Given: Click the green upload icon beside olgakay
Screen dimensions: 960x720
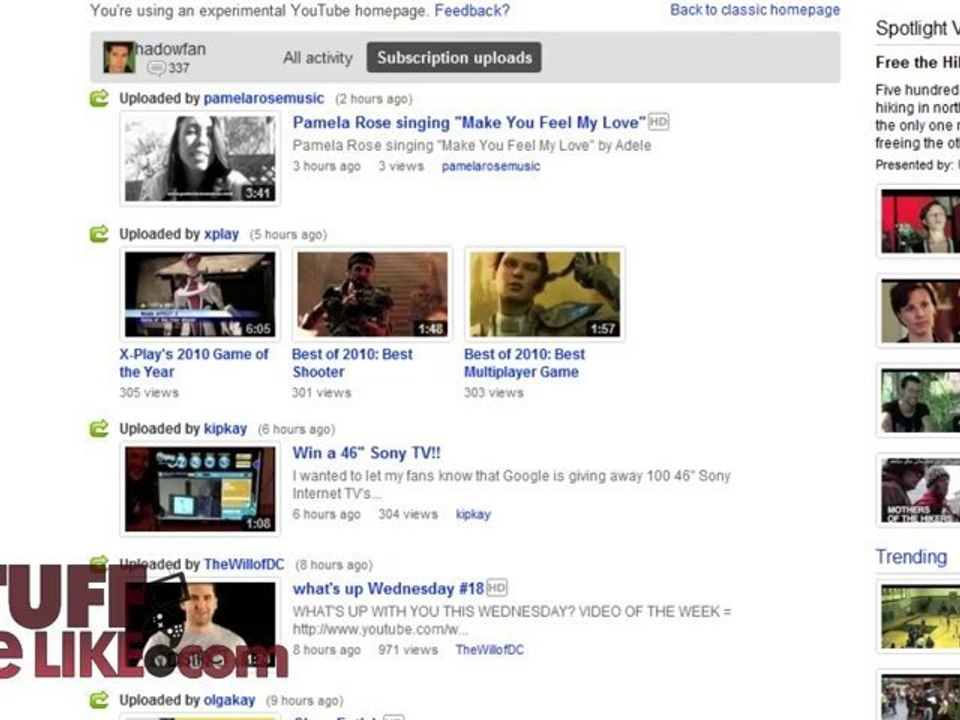Looking at the screenshot, I should pos(99,700).
